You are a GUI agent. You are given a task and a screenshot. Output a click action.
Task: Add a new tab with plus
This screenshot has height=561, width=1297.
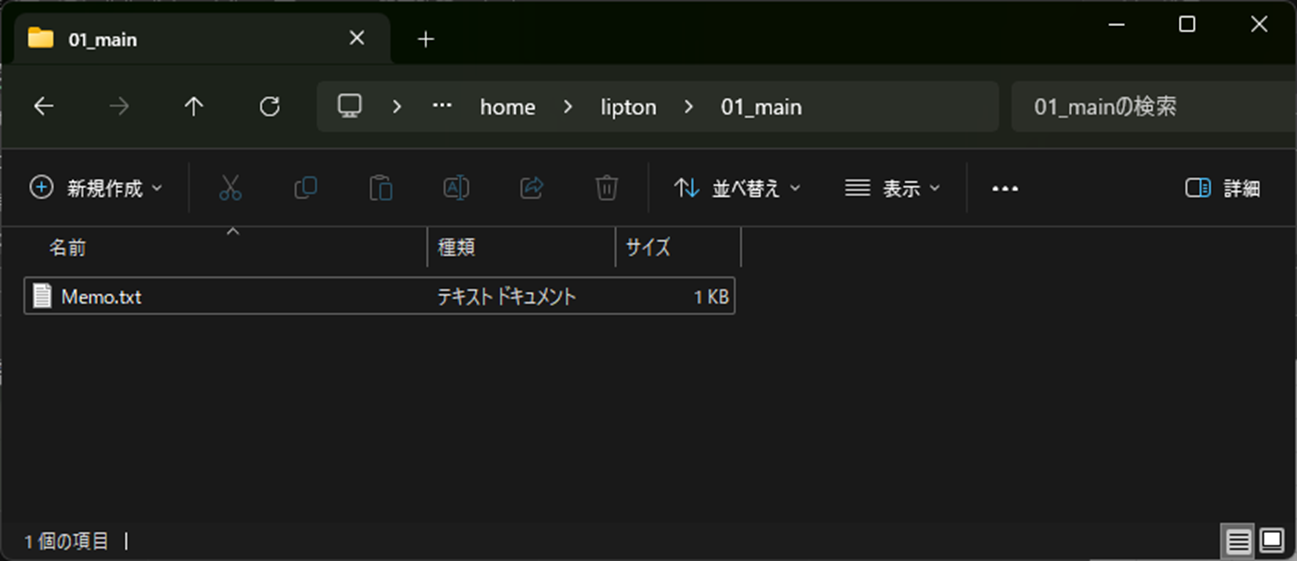pos(426,39)
